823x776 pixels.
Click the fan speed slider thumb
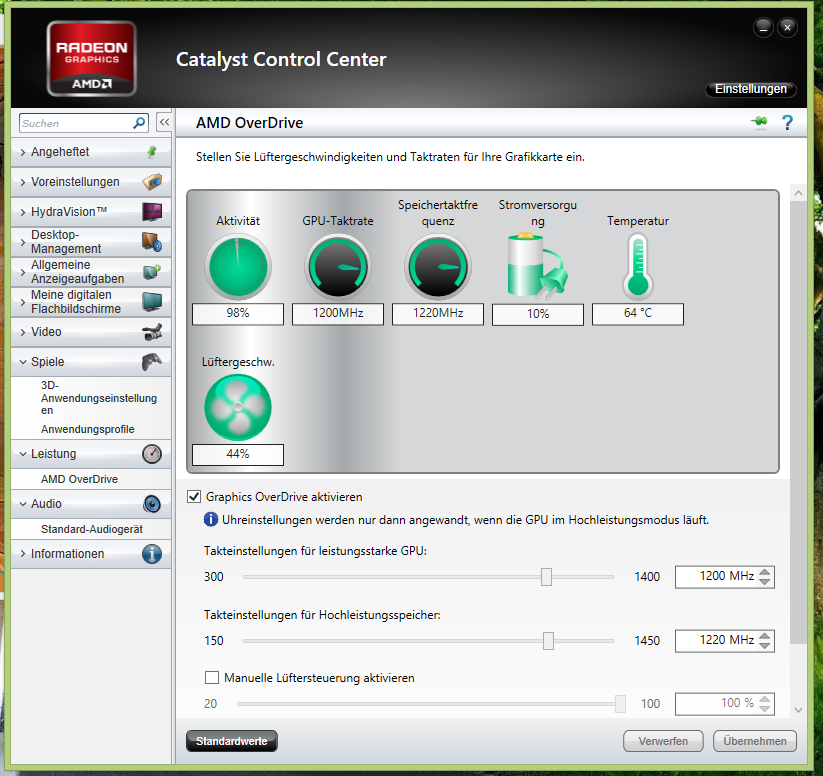pos(620,704)
